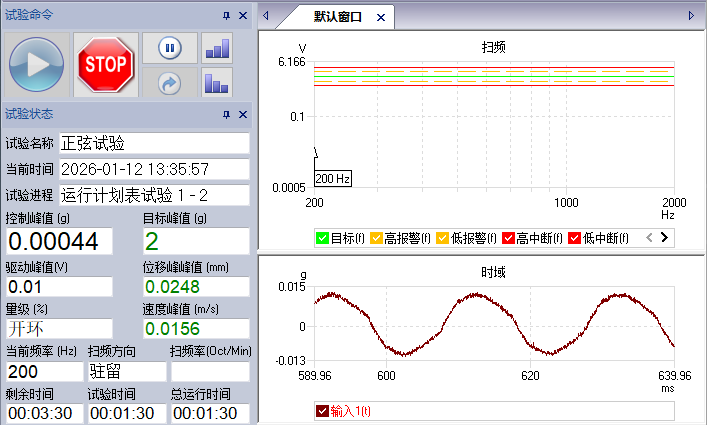Click the 试验名称 field showing 正弦试验
Viewport: 707px width, 425px height.
(154, 143)
